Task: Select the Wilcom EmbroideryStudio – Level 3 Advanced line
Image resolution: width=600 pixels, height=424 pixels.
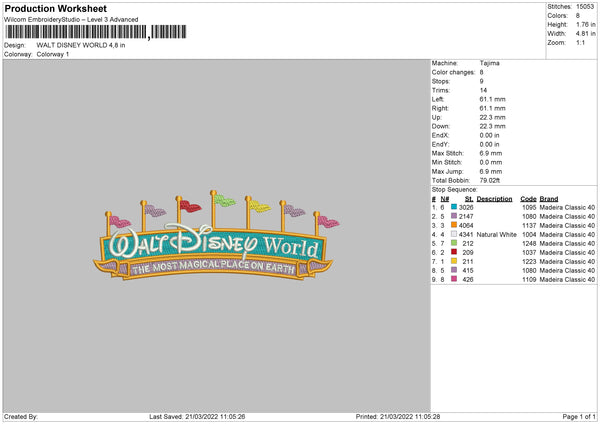Action: click(x=71, y=20)
